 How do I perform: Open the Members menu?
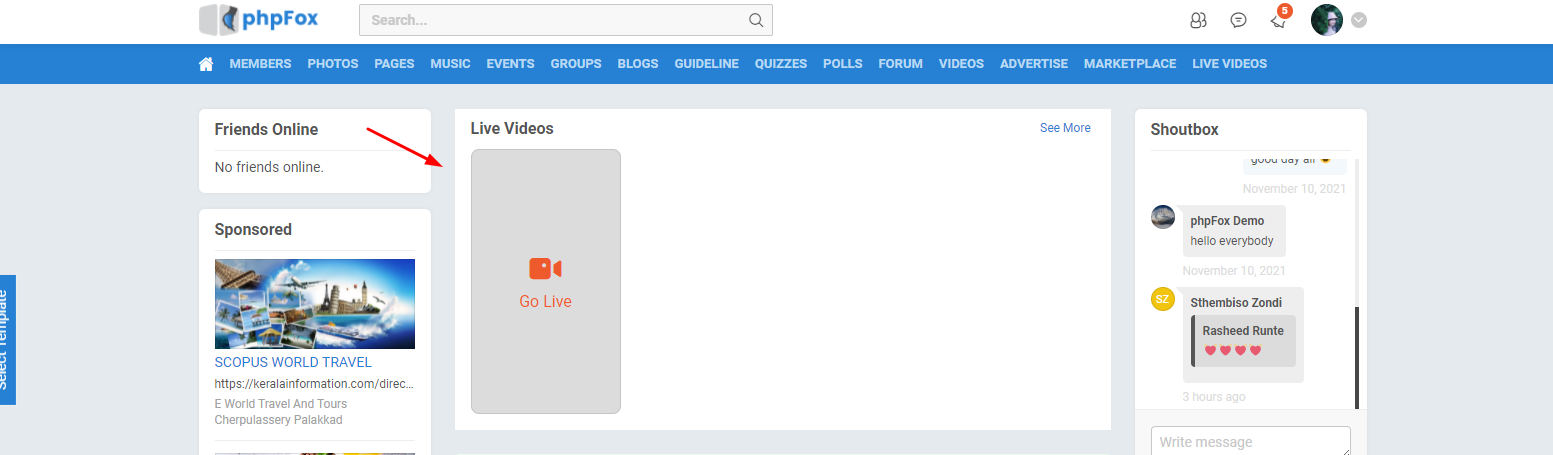[260, 64]
